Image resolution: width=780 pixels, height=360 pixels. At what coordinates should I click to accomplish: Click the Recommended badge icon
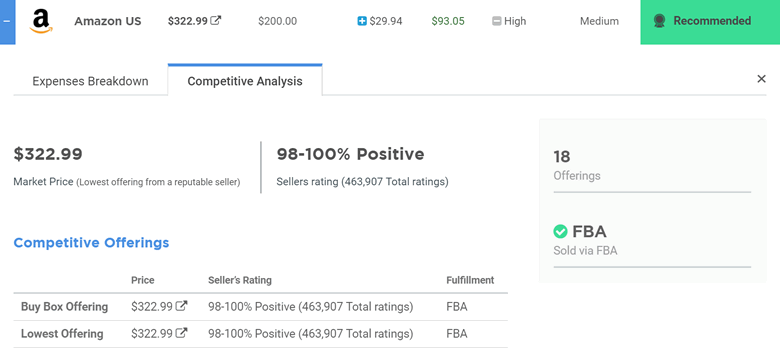point(660,21)
